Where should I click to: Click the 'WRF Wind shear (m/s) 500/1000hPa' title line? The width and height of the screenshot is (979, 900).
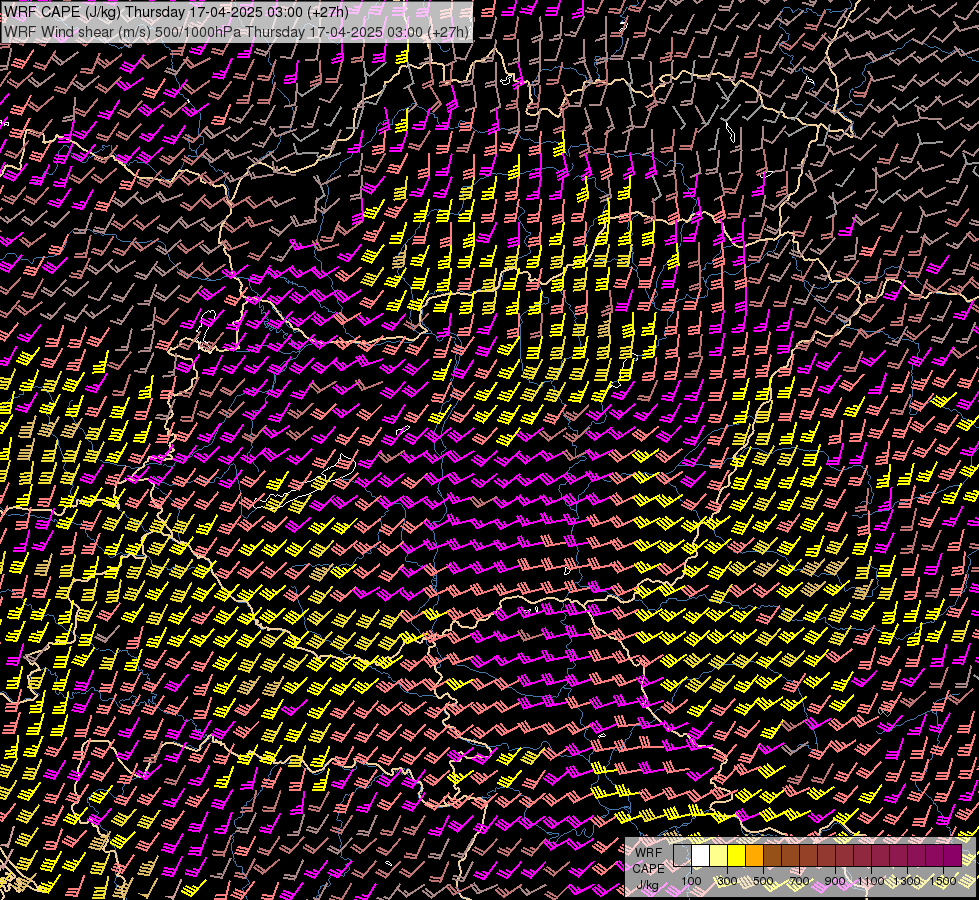(x=236, y=32)
